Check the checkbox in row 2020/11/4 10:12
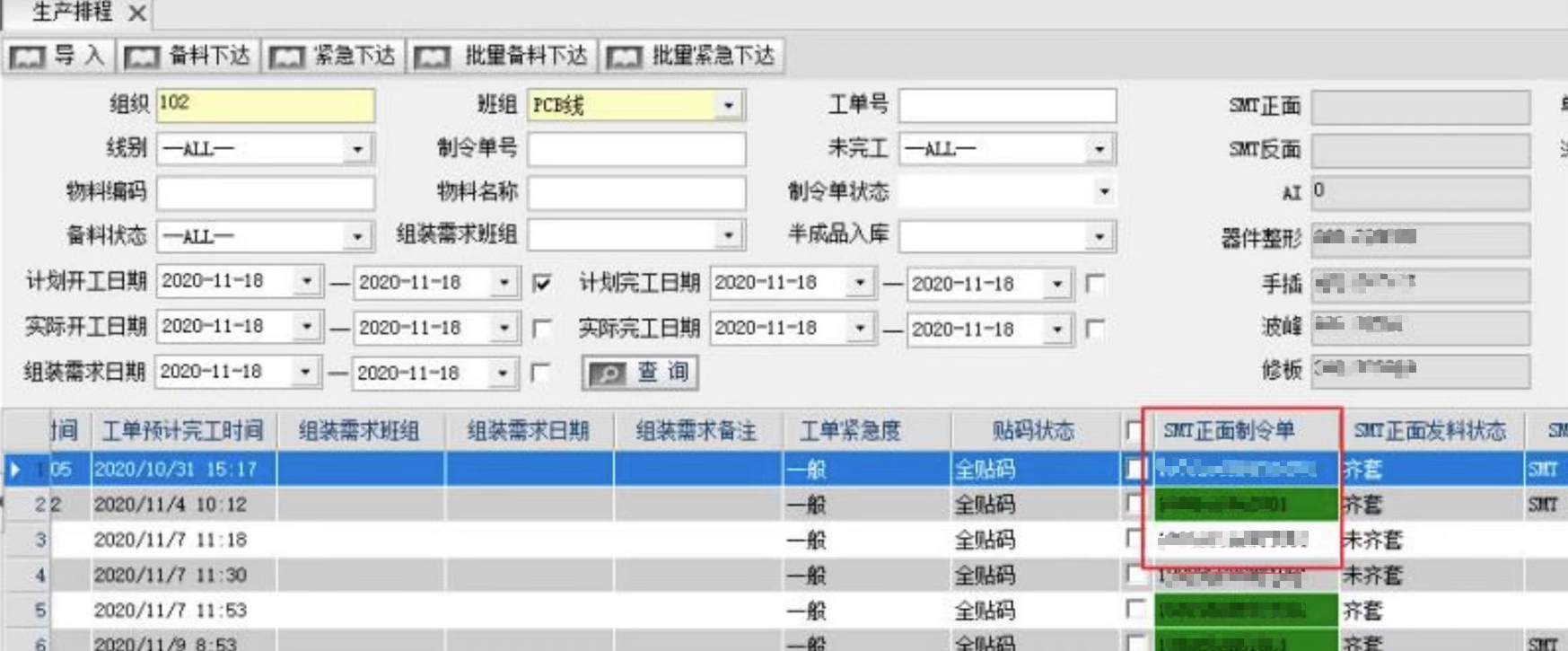This screenshot has width=1568, height=651. point(1134,504)
